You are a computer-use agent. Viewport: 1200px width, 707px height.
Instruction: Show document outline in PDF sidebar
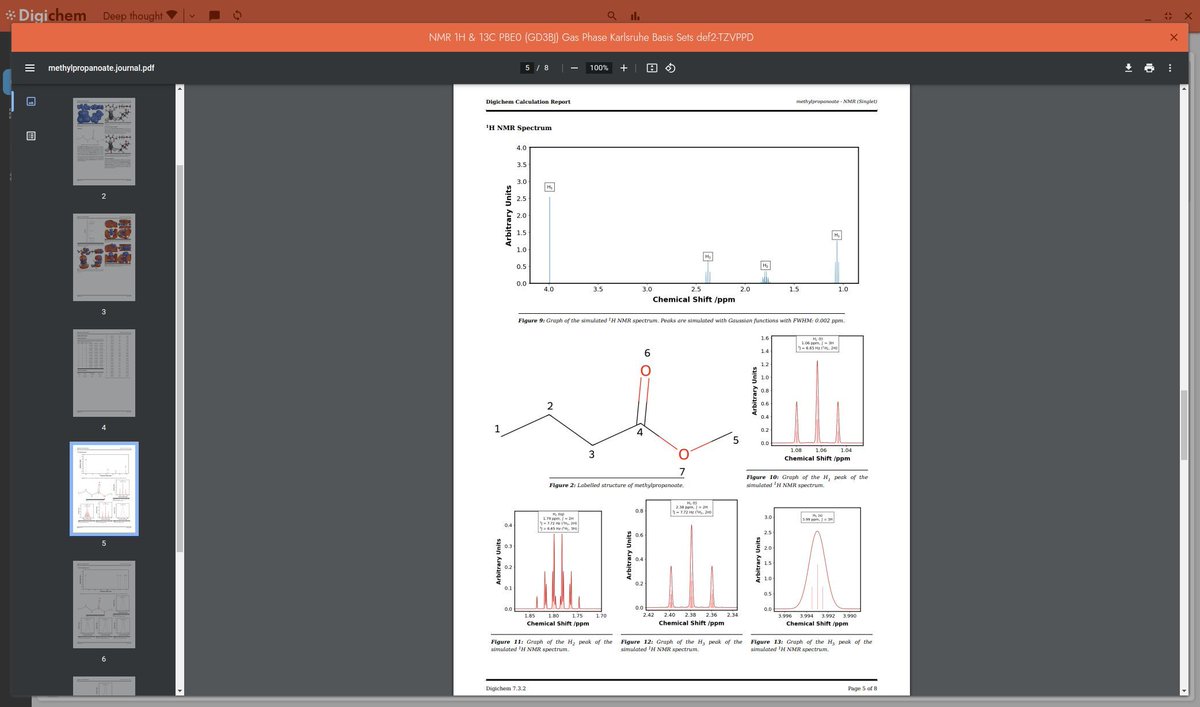point(31,135)
